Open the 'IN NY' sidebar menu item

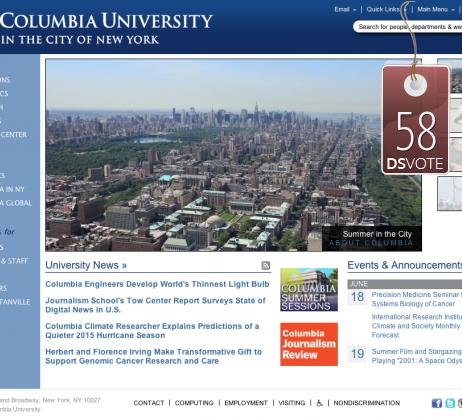click(x=12, y=189)
